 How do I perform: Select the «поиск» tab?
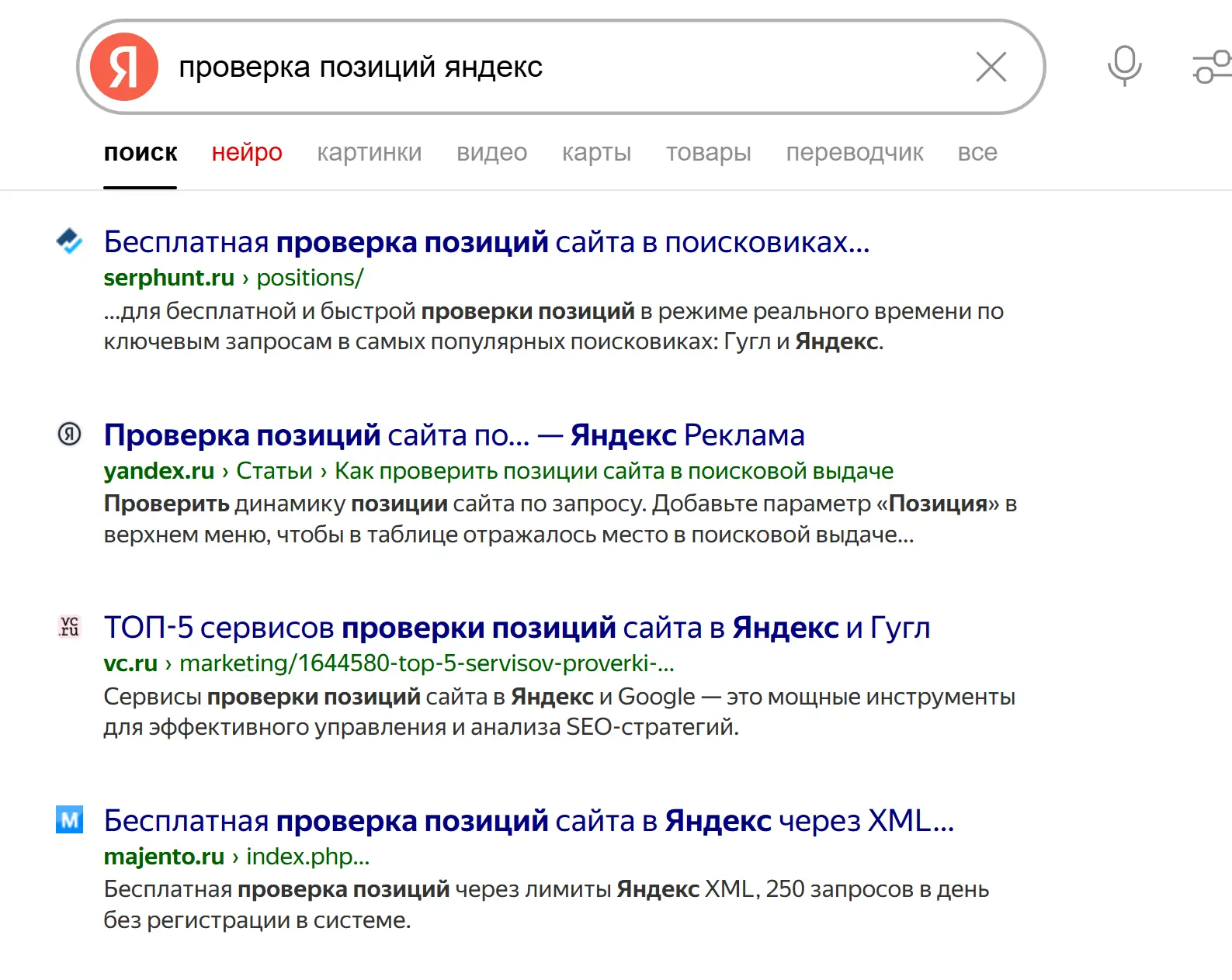coord(141,152)
